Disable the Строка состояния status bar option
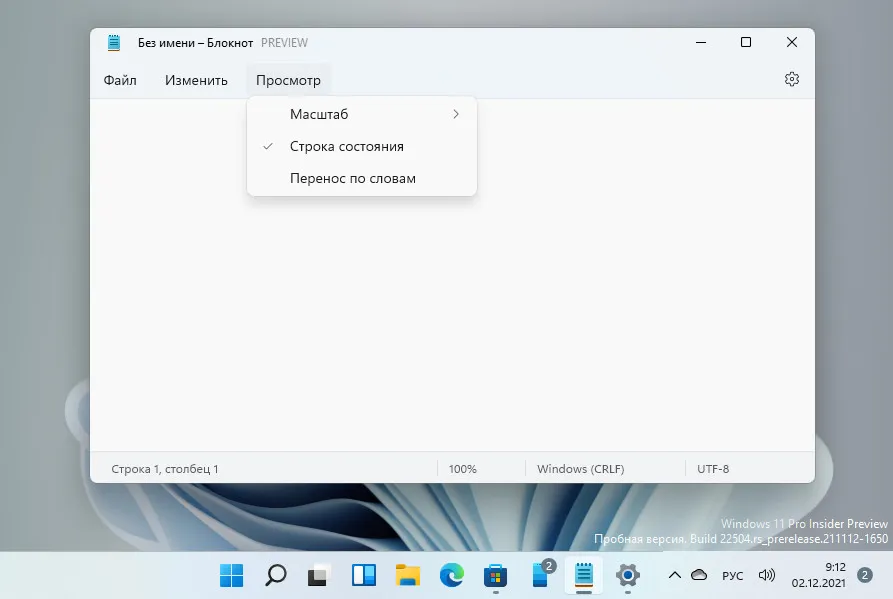This screenshot has height=599, width=893. click(346, 146)
